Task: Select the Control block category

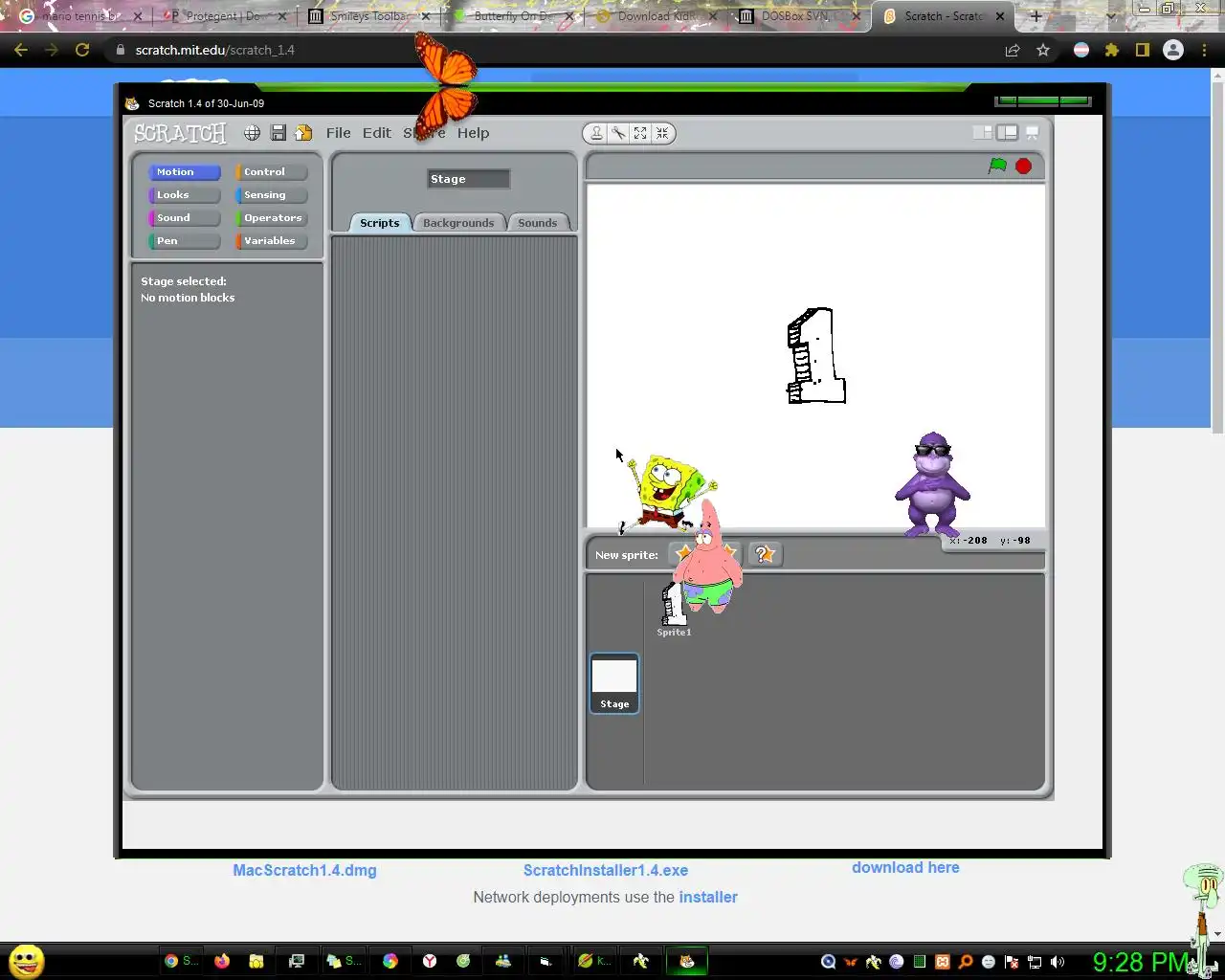Action: pos(271,172)
